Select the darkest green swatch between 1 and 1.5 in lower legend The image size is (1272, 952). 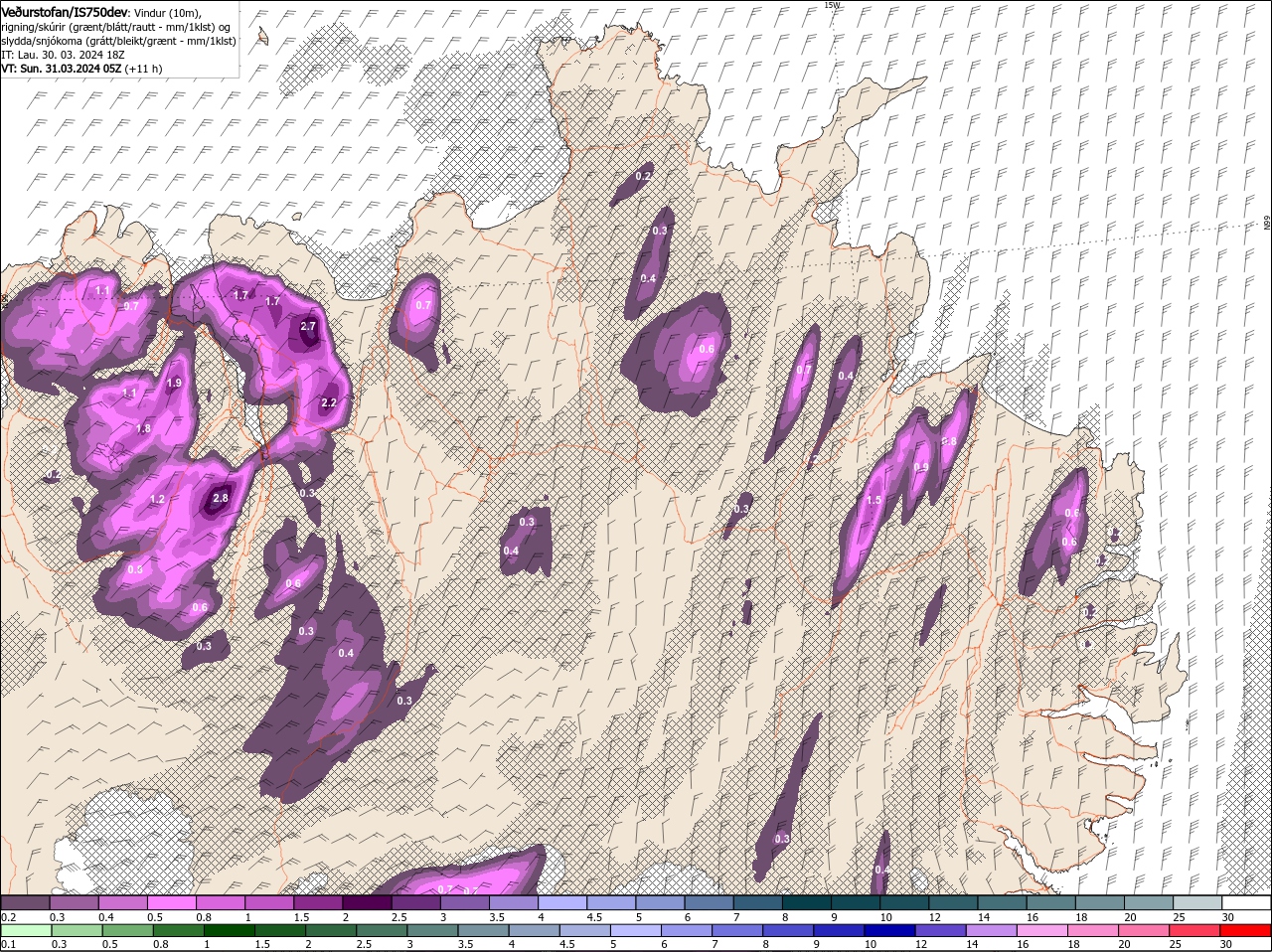tap(231, 930)
